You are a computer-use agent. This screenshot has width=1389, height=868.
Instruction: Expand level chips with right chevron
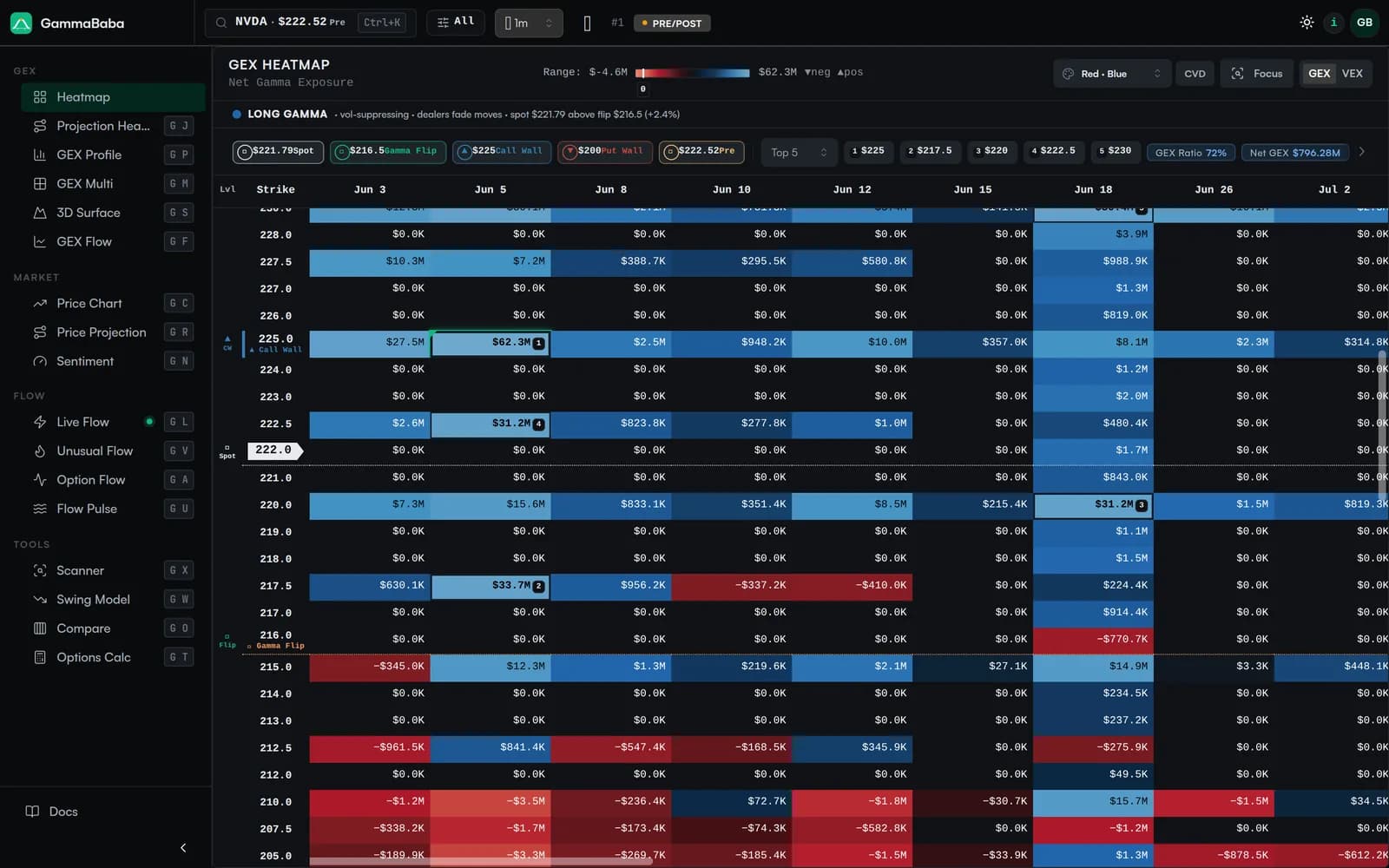(x=1362, y=152)
